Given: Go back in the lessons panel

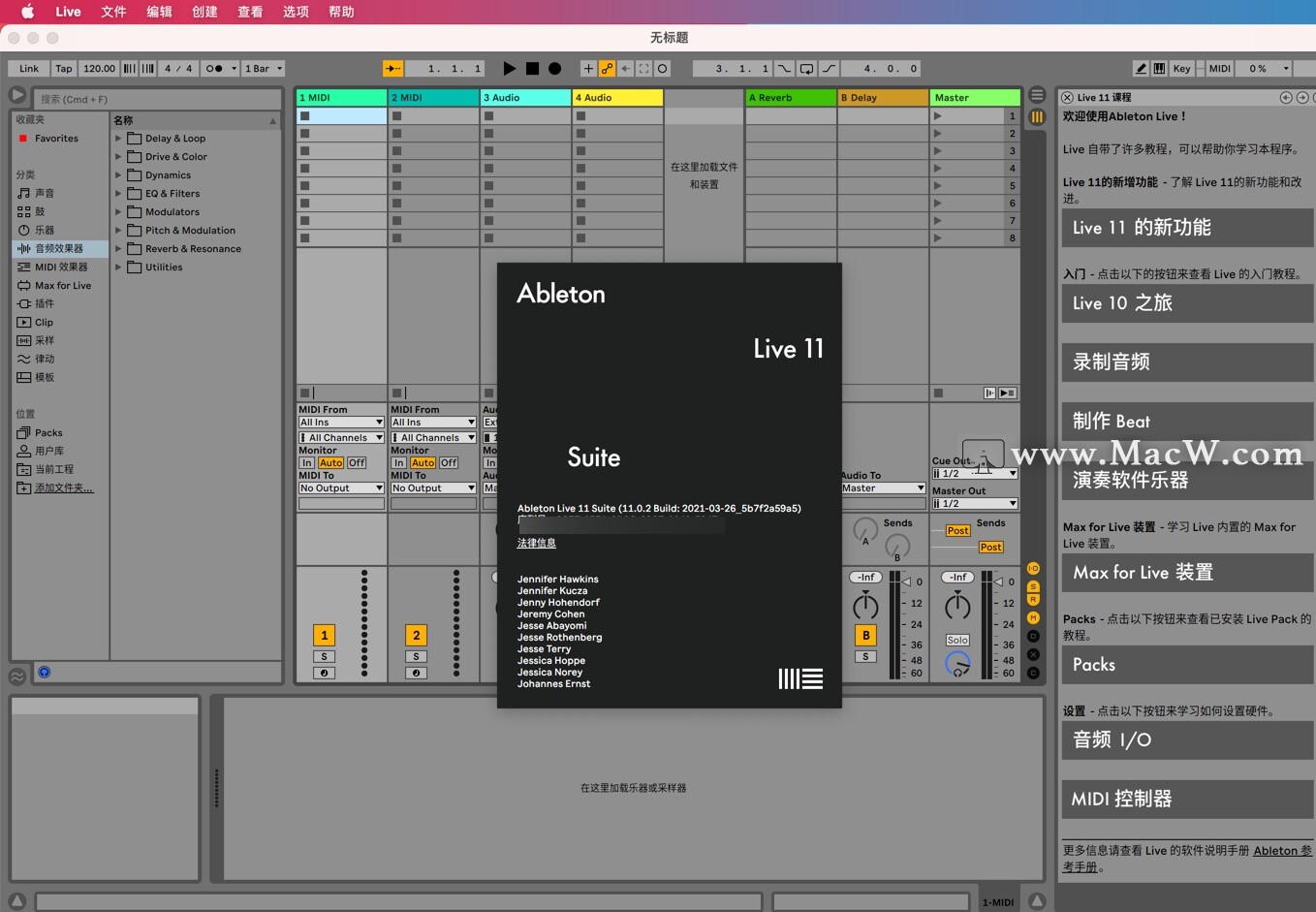Looking at the screenshot, I should click(x=1286, y=97).
